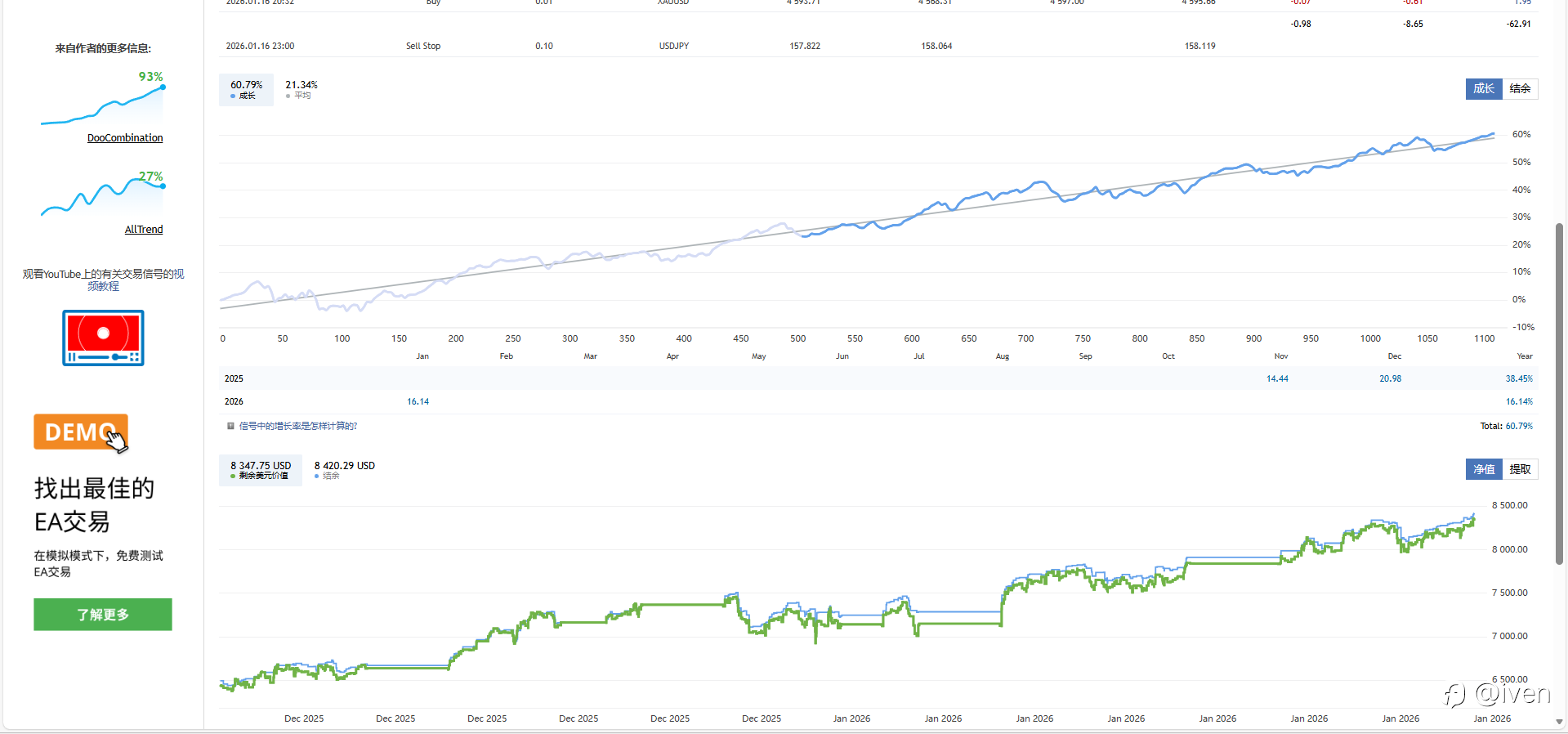Click the orange DEMO banner icon
Screen dimensions: 1568x734
pyautogui.click(x=81, y=432)
